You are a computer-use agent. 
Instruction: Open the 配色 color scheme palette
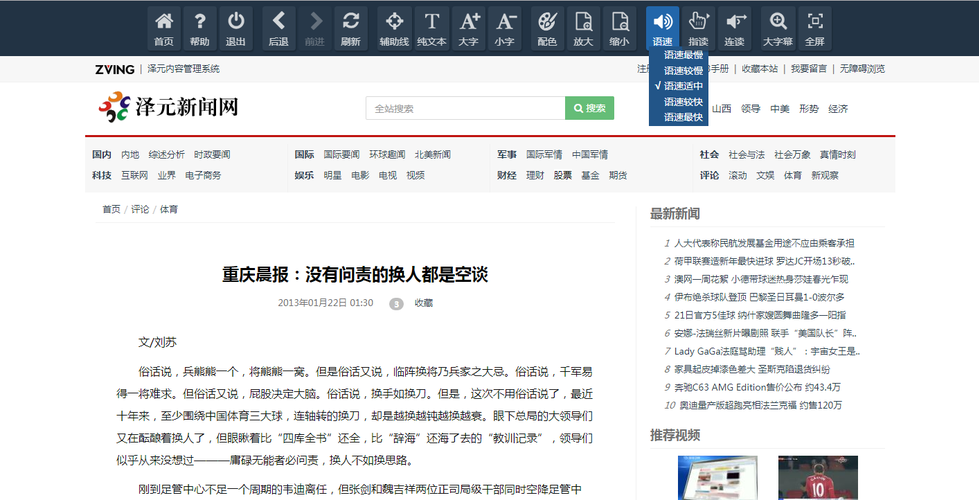(x=546, y=28)
